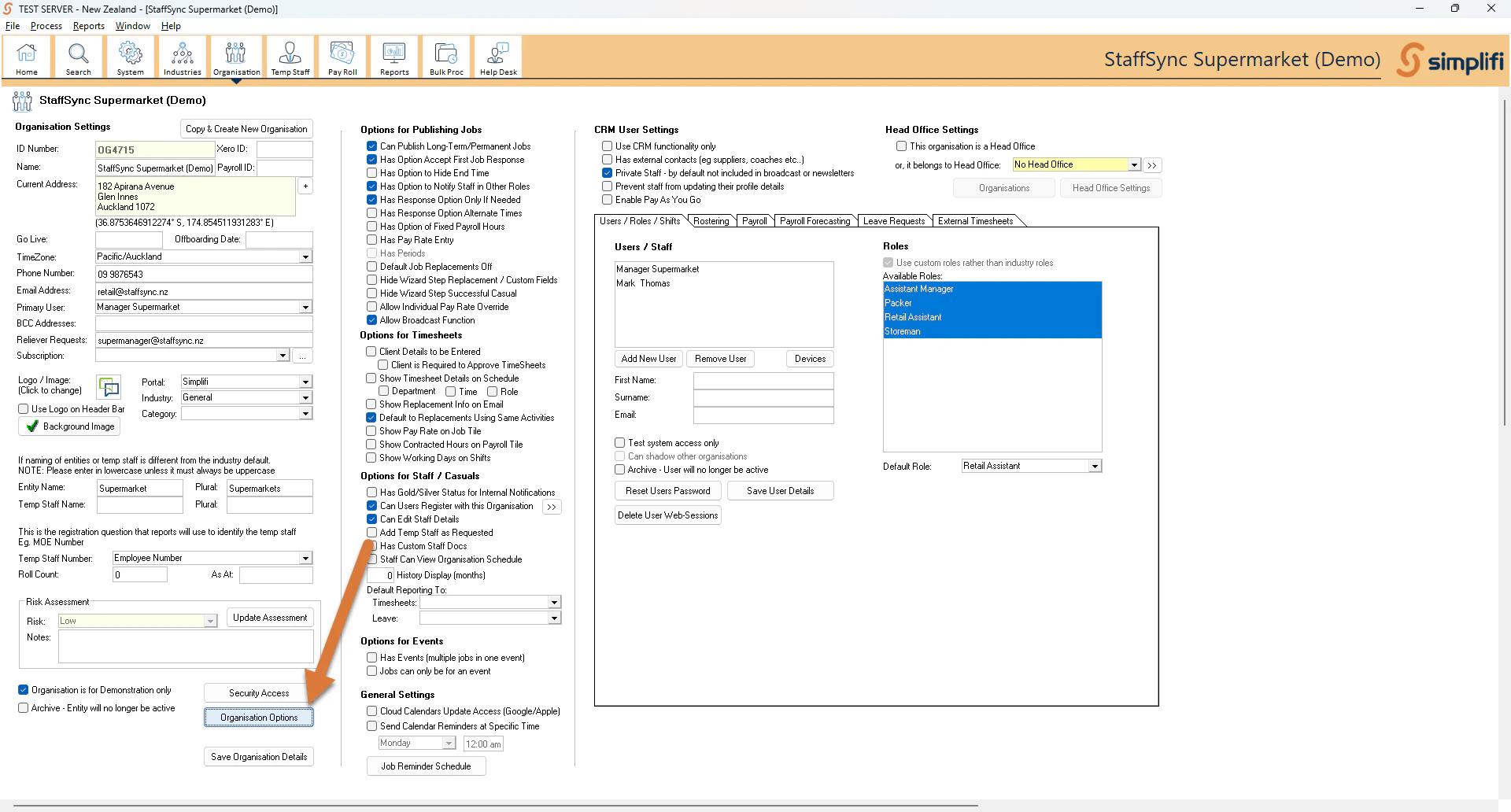Tick This organisation is a Head Office
The image size is (1511, 812).
tap(901, 146)
